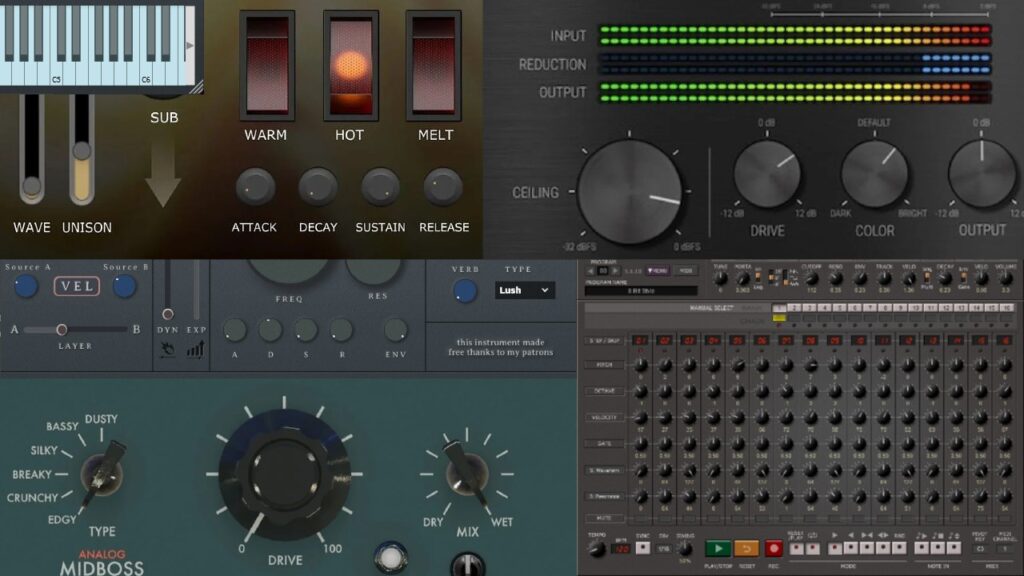The width and height of the screenshot is (1024, 576).
Task: Click the DYN dynamics icon
Action: 168,350
